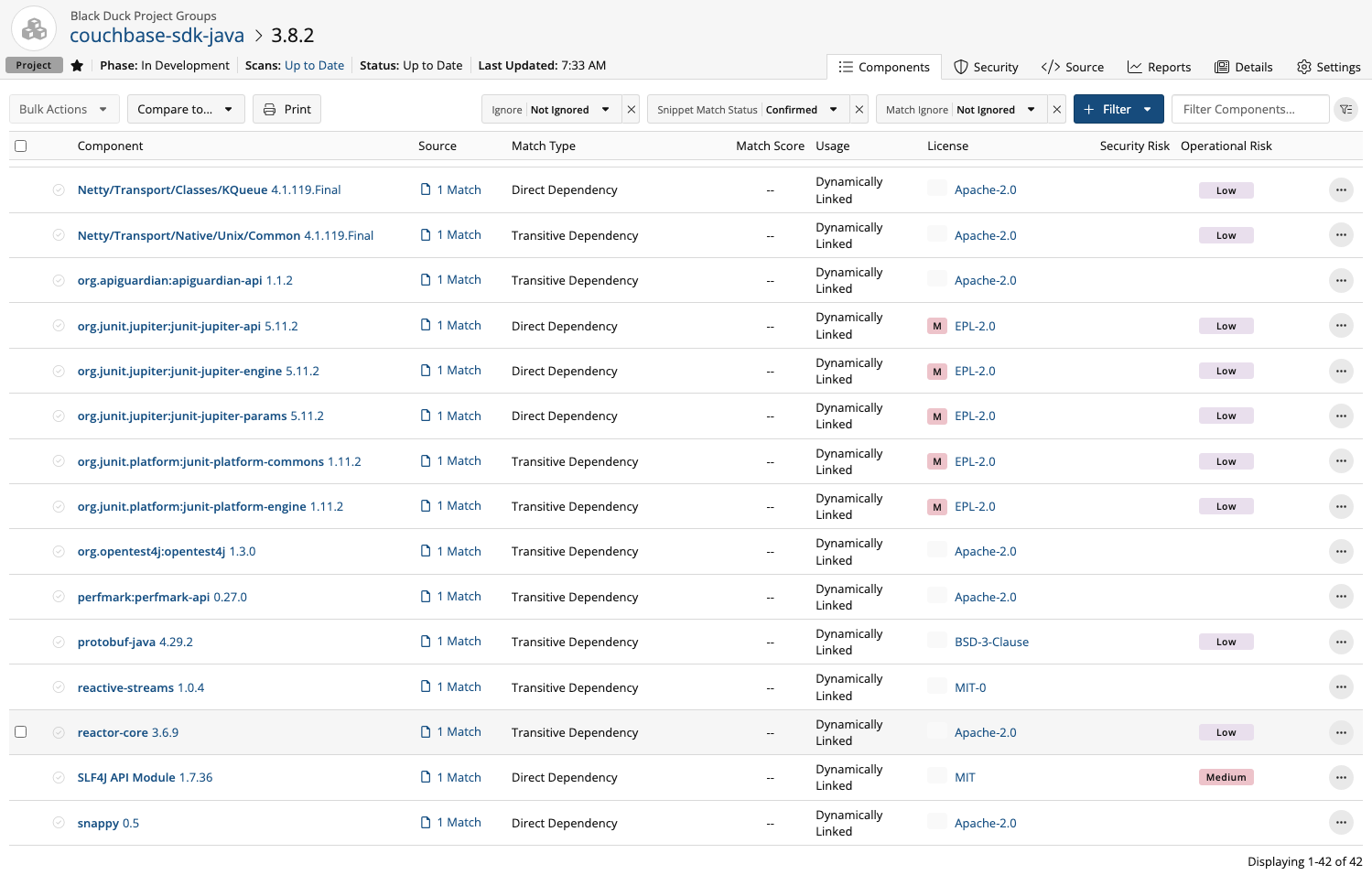1372x875 pixels.
Task: Open the EPL-2.0 license for junit-jupiter-engine
Action: point(975,372)
